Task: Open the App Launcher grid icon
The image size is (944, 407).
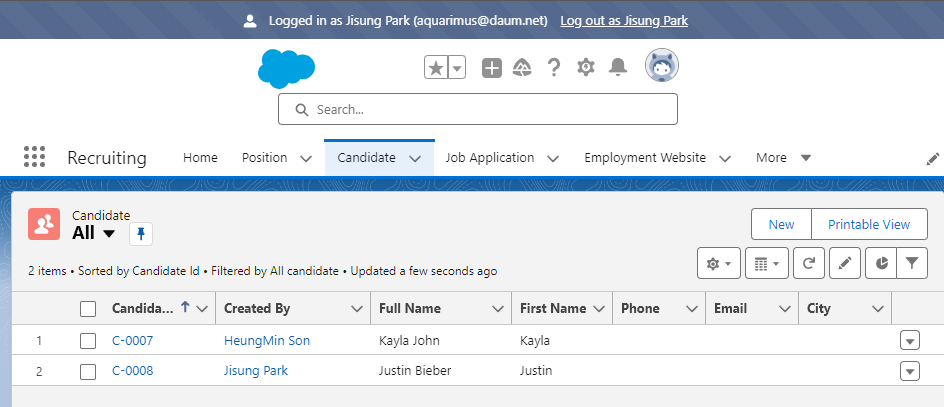Action: point(34,157)
